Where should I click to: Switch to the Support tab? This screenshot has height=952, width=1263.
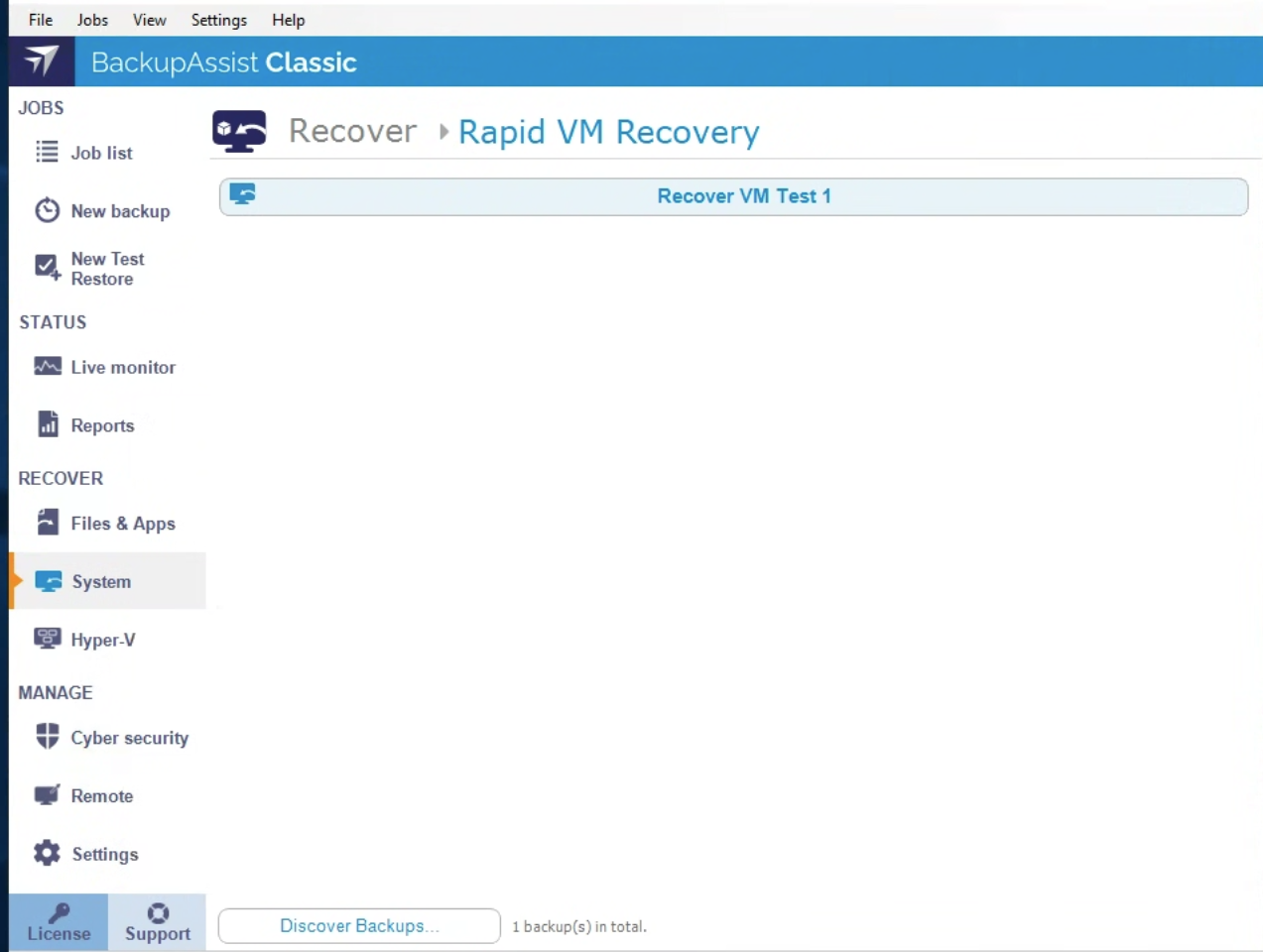coord(157,922)
